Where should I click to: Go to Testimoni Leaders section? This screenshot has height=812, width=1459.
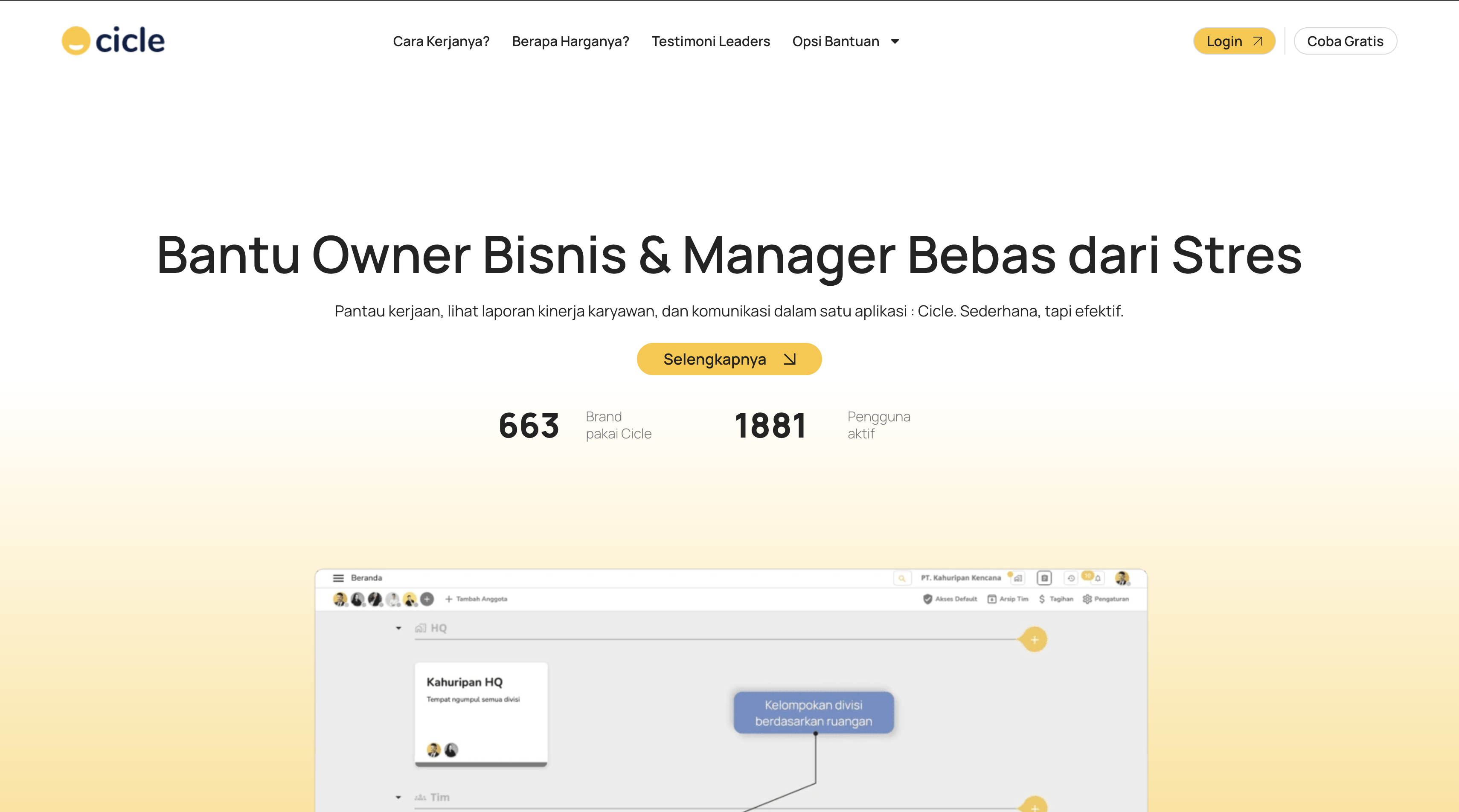[x=710, y=41]
